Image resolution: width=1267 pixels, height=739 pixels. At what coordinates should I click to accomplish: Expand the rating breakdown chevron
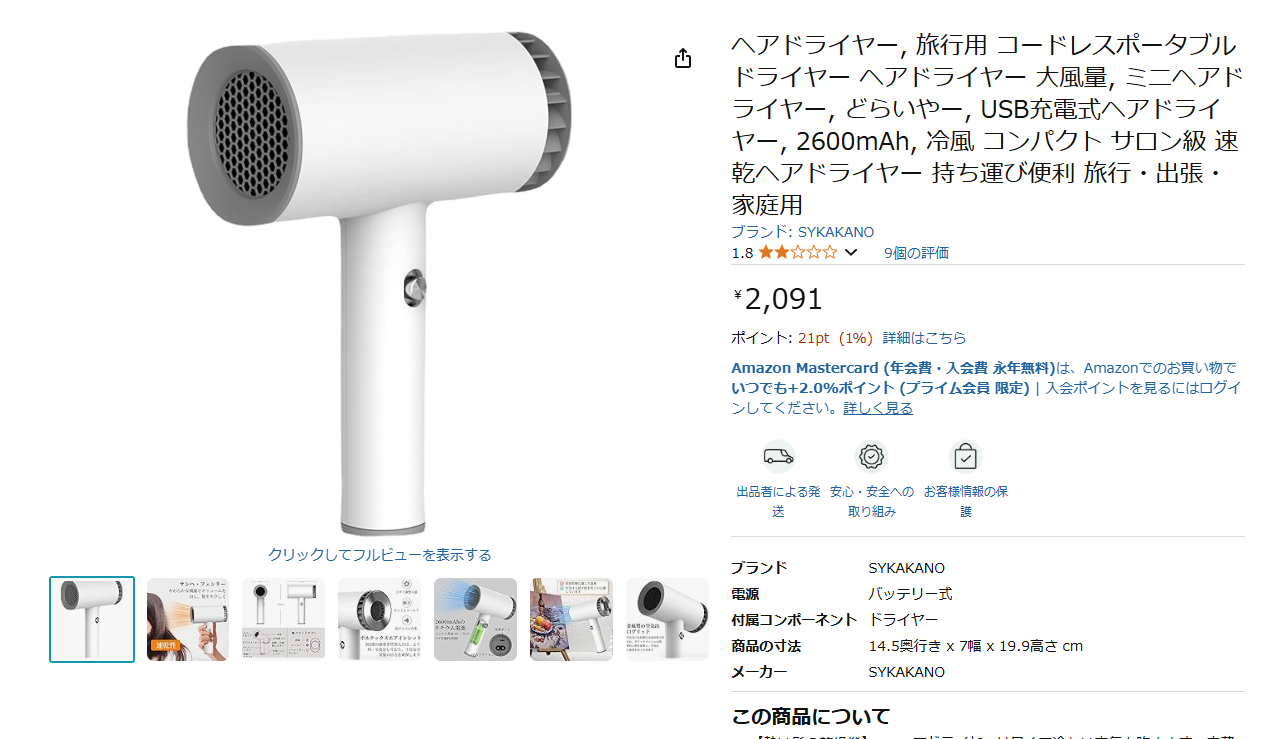click(x=851, y=252)
